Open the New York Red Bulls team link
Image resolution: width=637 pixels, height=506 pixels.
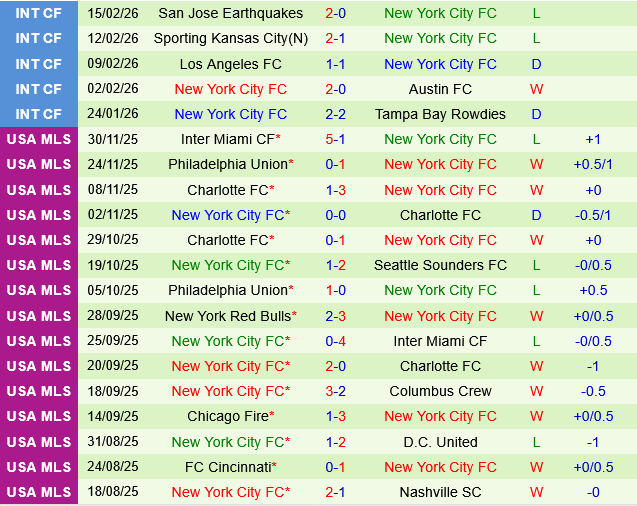coord(230,316)
